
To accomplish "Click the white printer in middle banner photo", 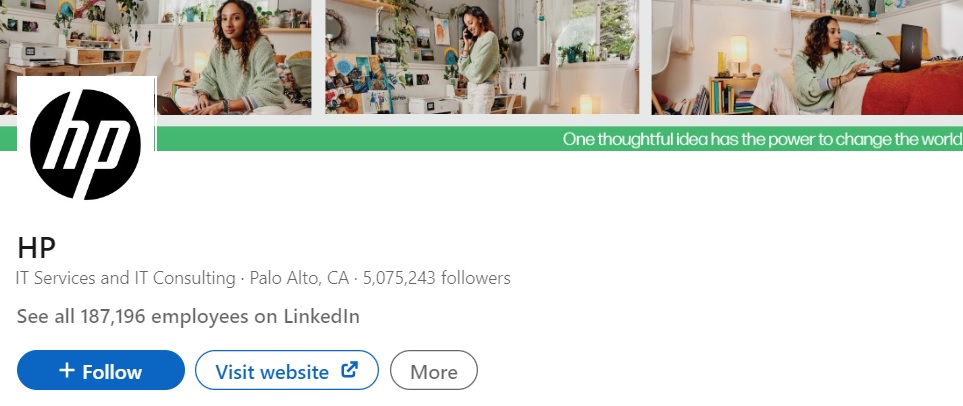I will point(434,106).
